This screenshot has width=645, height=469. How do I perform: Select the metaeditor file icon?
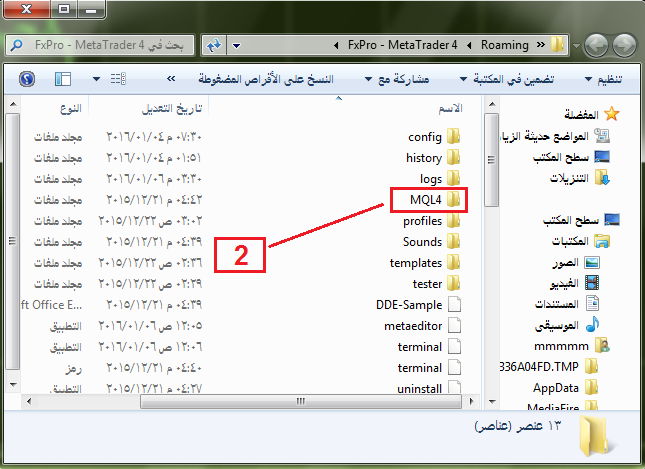454,325
